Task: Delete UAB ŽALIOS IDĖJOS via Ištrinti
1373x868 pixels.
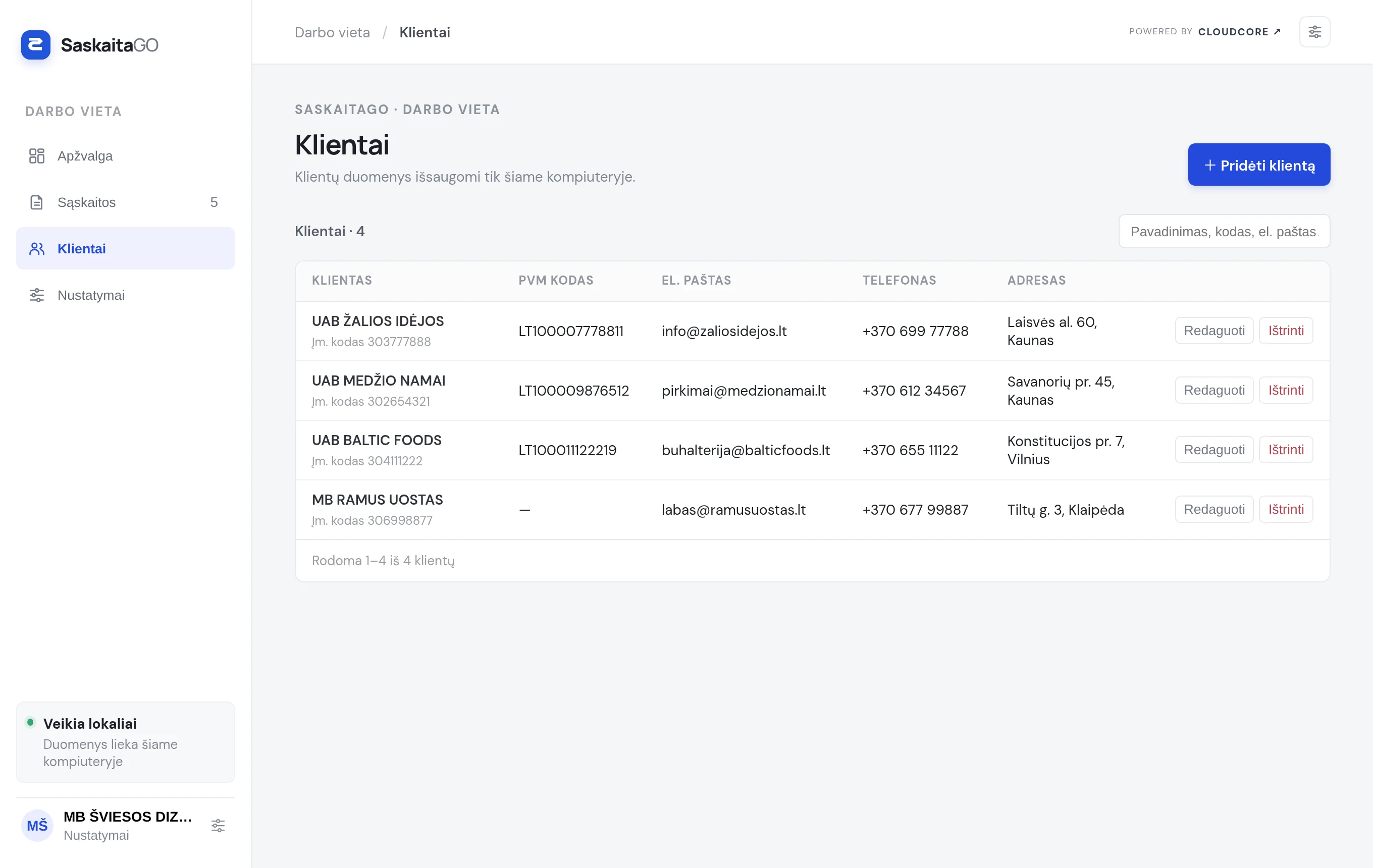Action: 1286,331
